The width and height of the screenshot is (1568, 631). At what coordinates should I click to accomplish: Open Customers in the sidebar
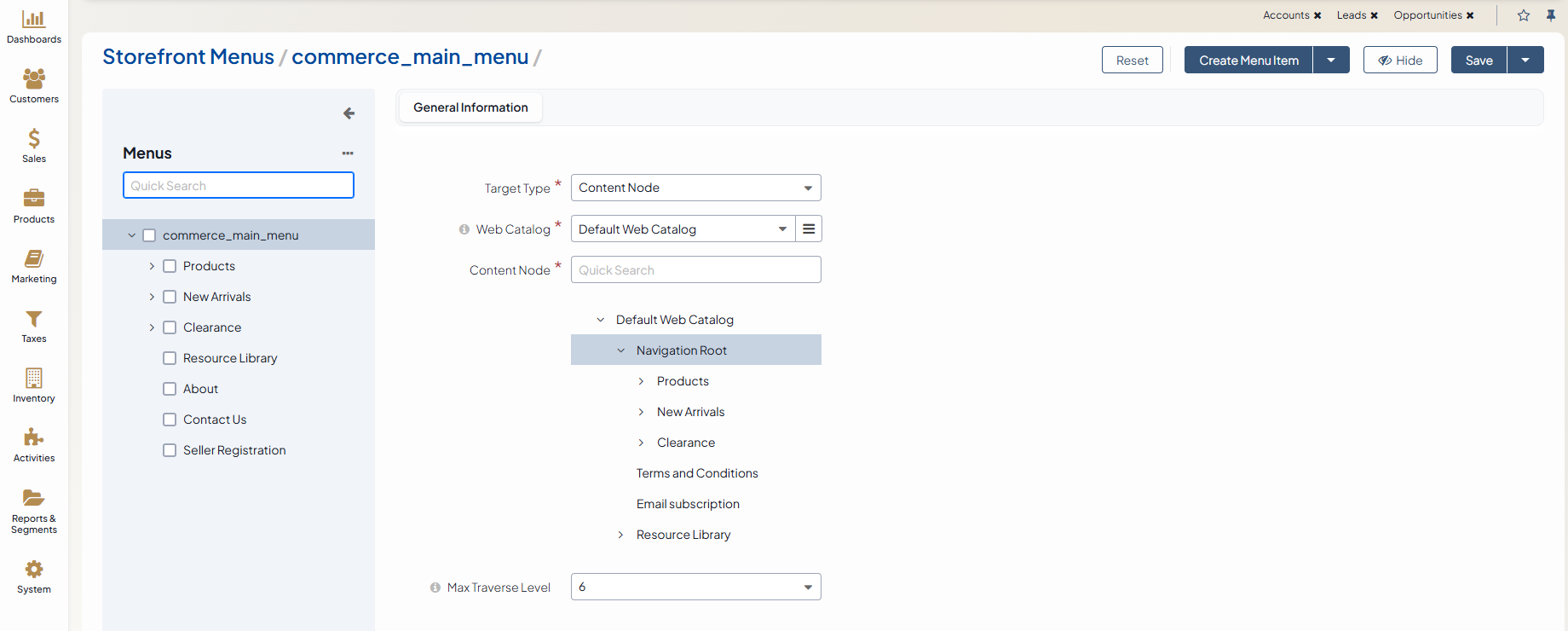[x=33, y=79]
